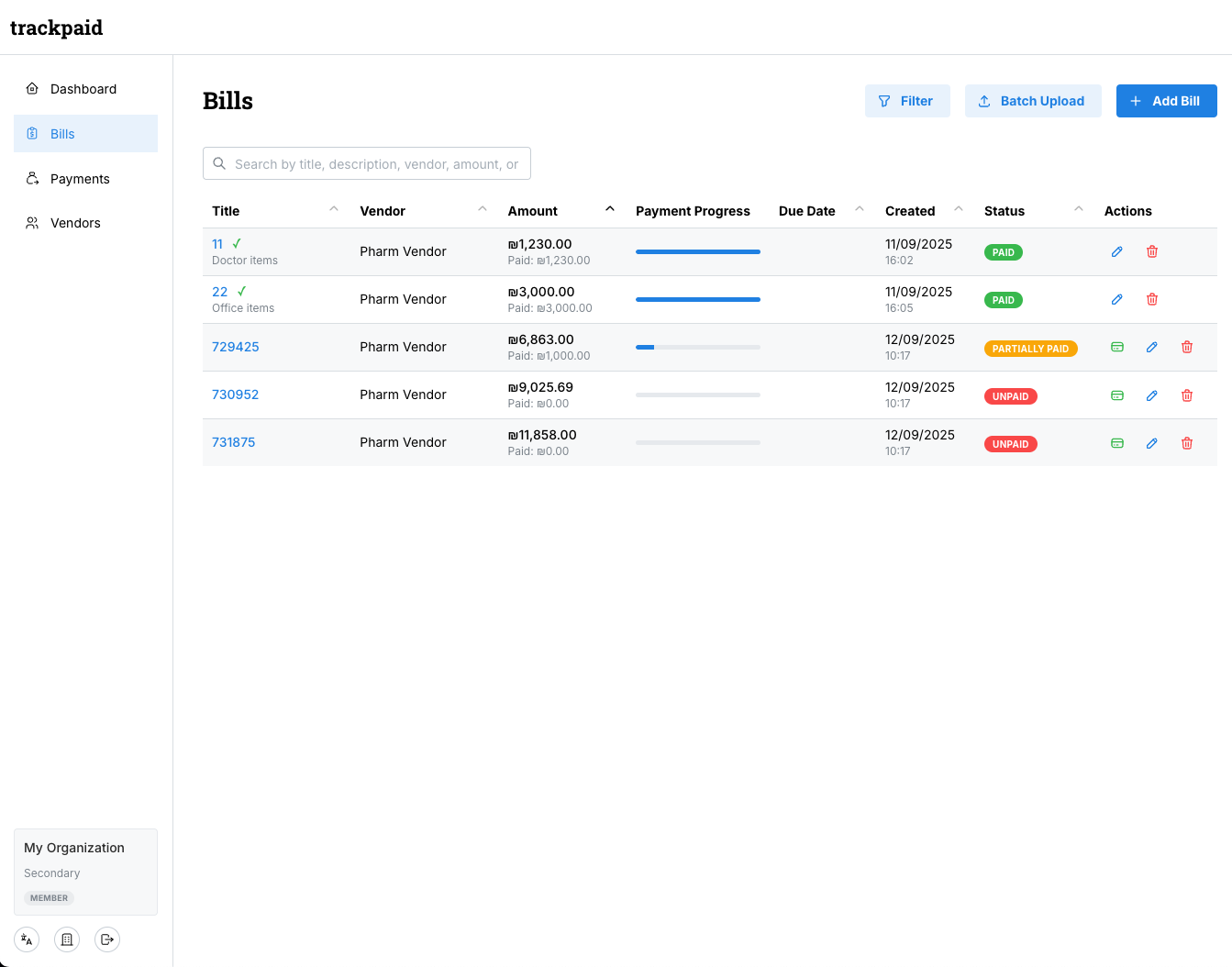Open the payment icon for bill 730952
This screenshot has width=1232, height=967.
[x=1116, y=395]
